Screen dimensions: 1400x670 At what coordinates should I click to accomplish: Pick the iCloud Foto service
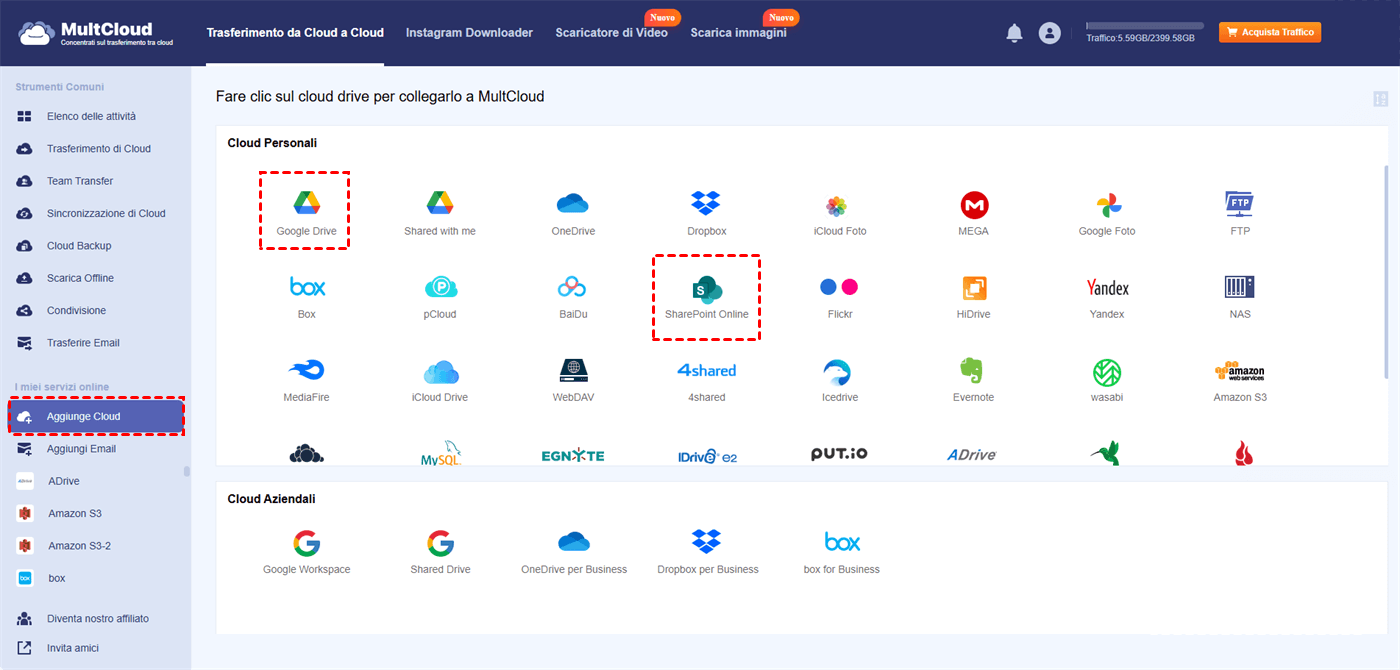tap(837, 206)
